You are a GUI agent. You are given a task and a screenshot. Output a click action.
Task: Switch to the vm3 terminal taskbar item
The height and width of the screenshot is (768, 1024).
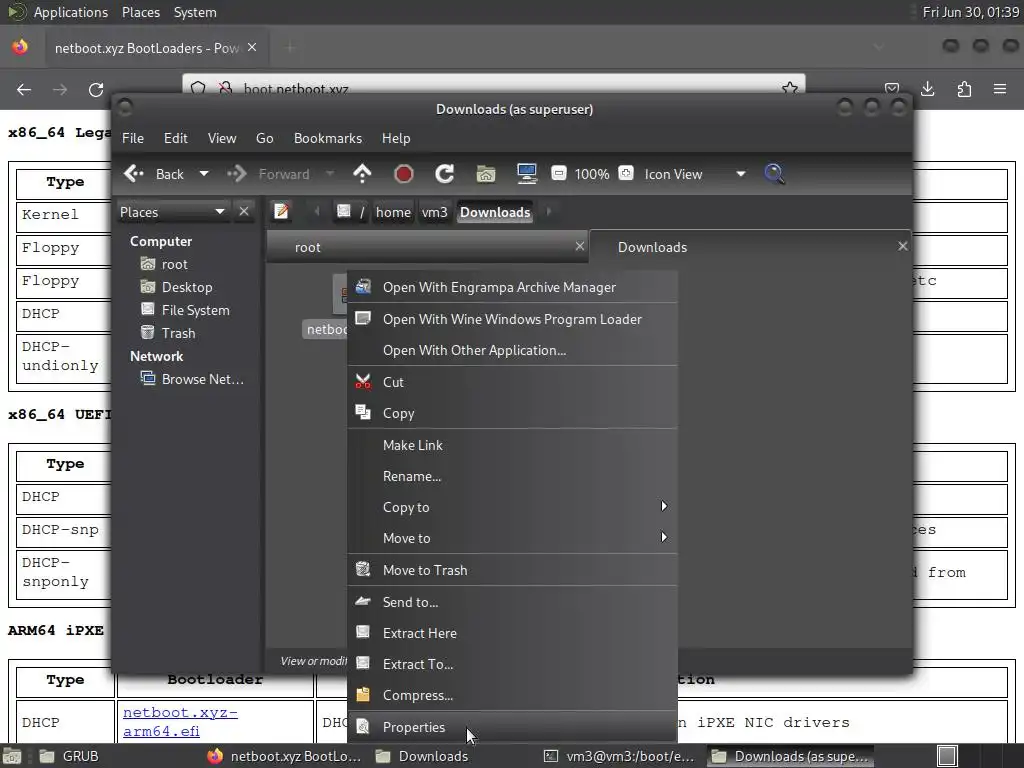point(619,756)
